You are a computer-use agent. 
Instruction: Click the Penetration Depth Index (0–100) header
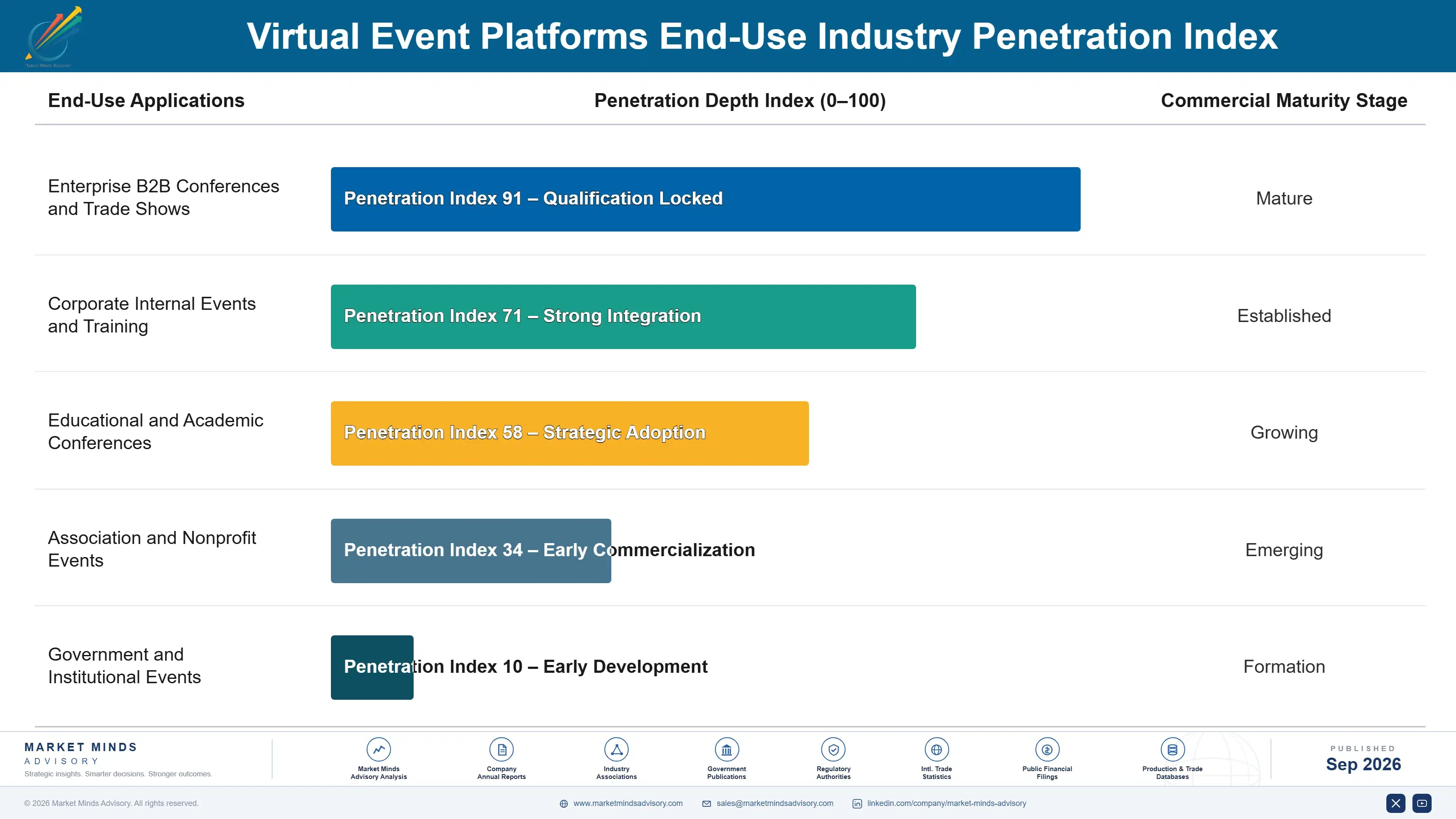[740, 101]
